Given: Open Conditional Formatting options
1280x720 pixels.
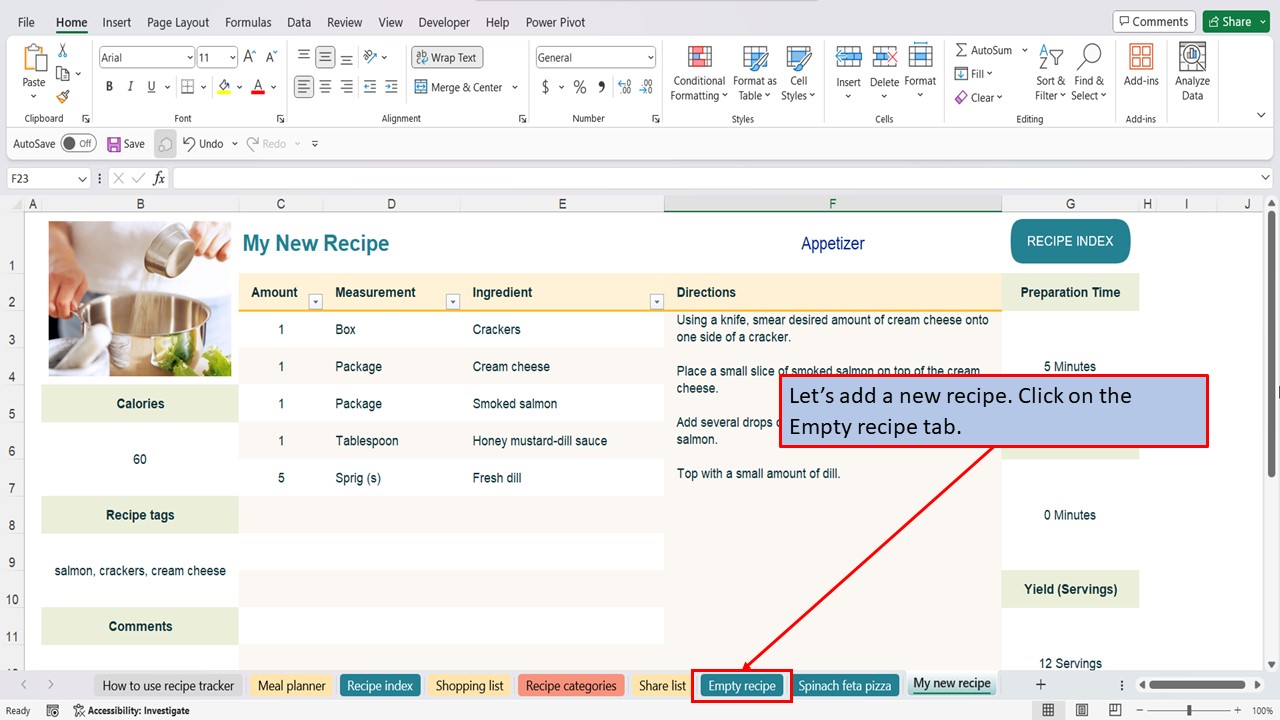Looking at the screenshot, I should [x=698, y=72].
